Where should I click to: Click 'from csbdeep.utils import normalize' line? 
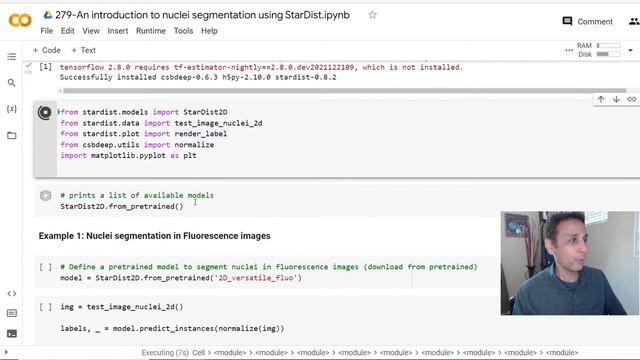tap(137, 144)
